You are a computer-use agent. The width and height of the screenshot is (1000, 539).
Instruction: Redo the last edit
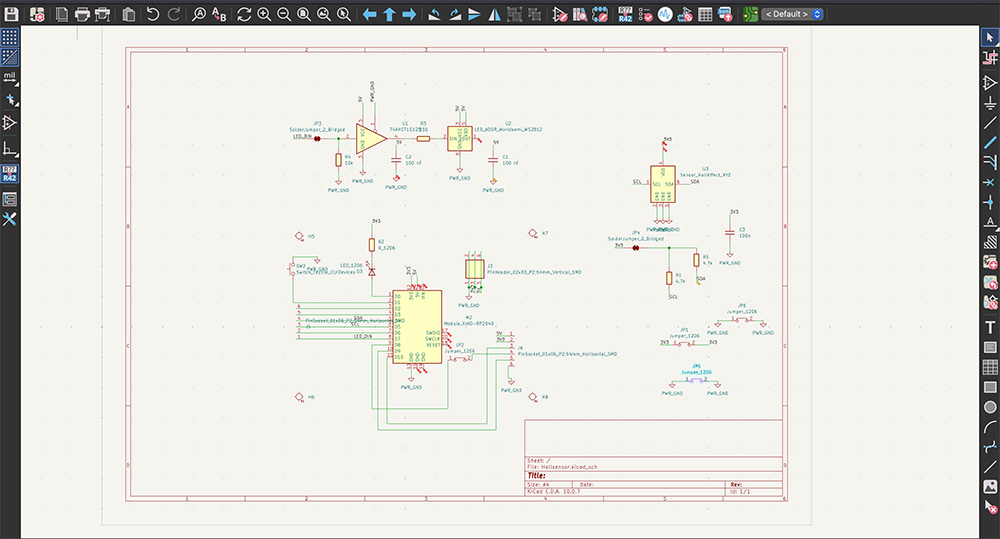(x=173, y=14)
